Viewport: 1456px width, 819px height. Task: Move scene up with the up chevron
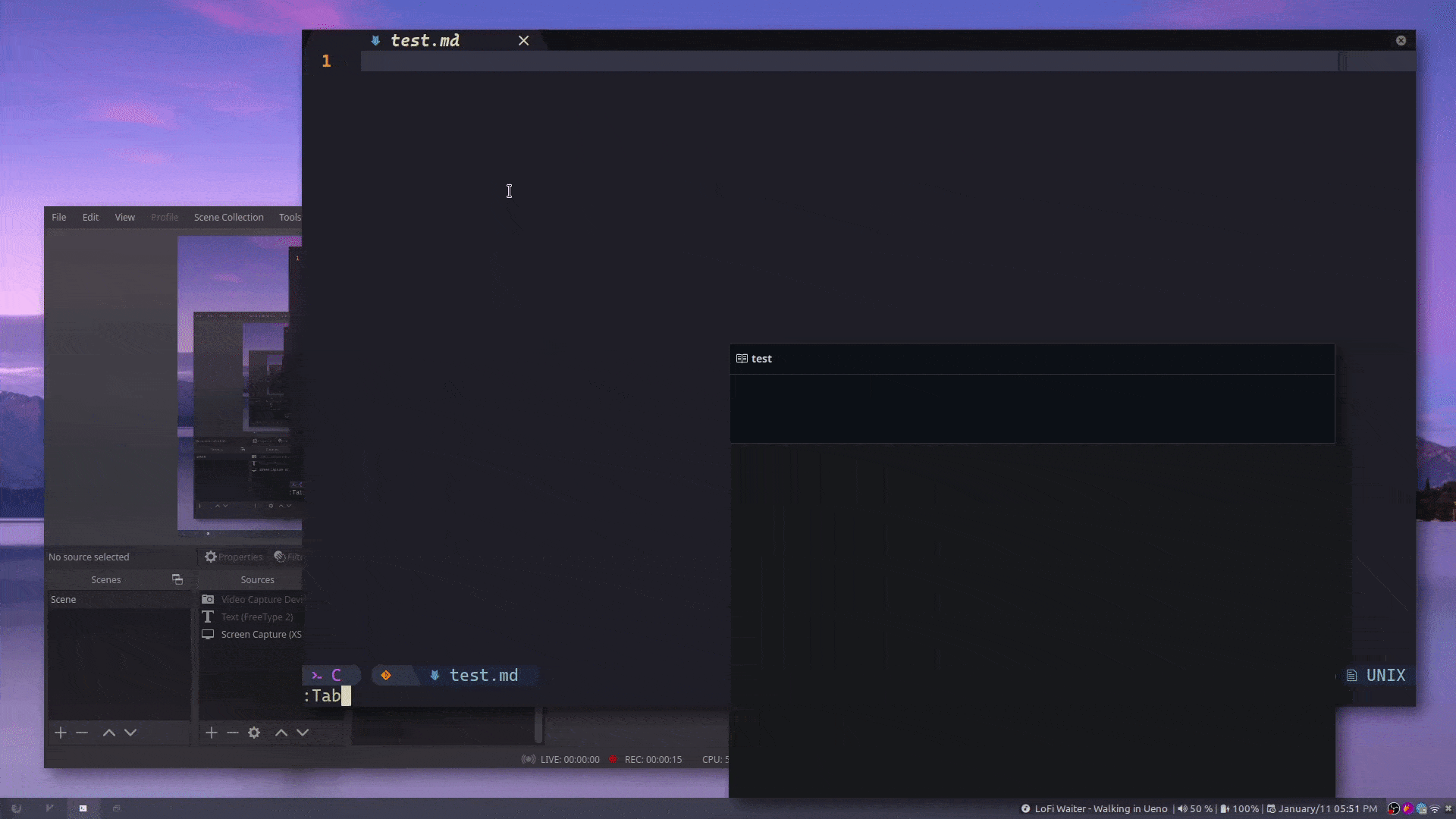tap(109, 733)
